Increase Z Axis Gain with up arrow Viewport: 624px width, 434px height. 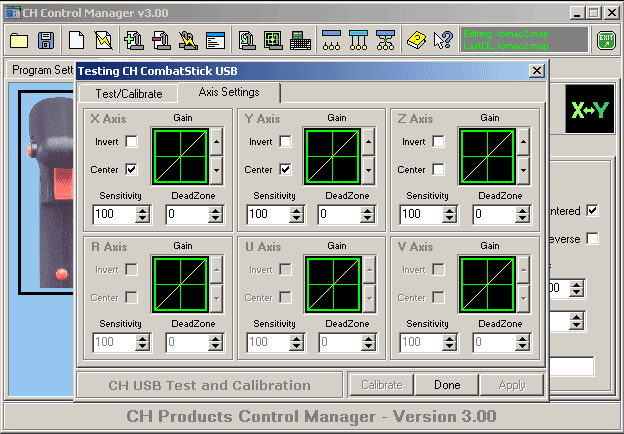tap(523, 142)
